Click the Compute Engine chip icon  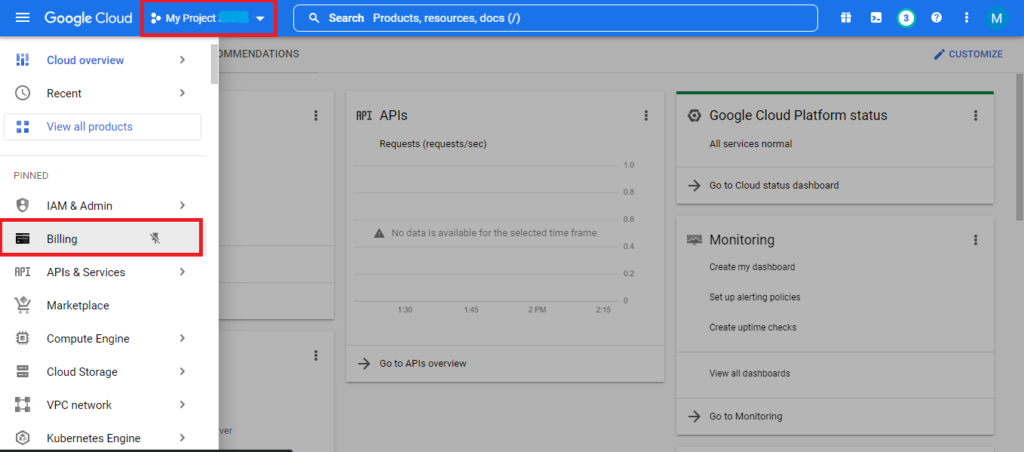[x=22, y=339]
